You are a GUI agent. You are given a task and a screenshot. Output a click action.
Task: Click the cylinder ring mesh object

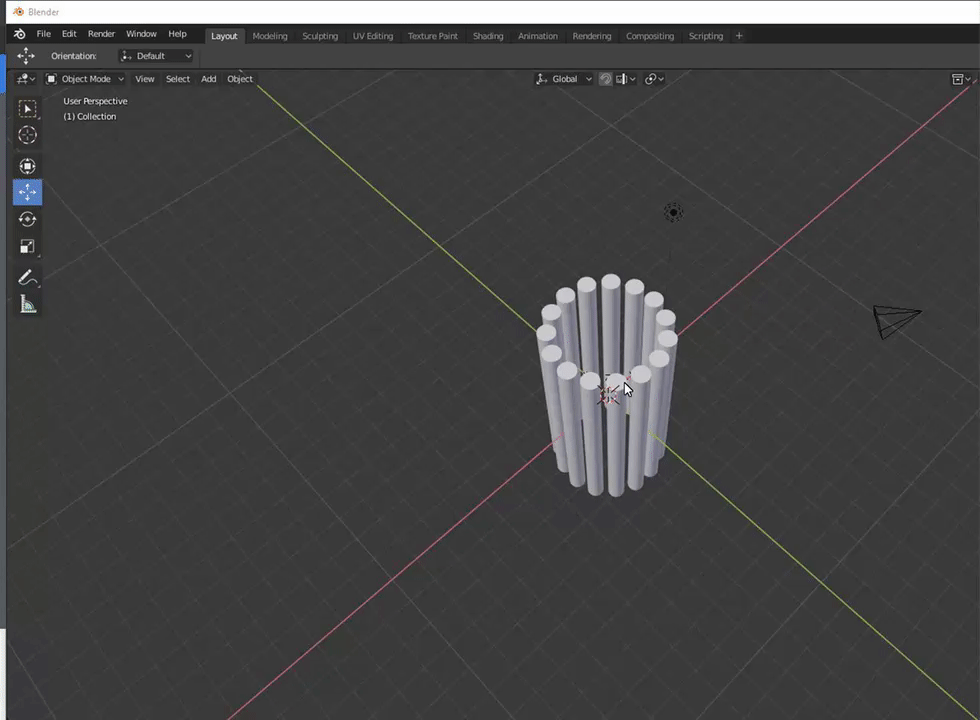606,385
